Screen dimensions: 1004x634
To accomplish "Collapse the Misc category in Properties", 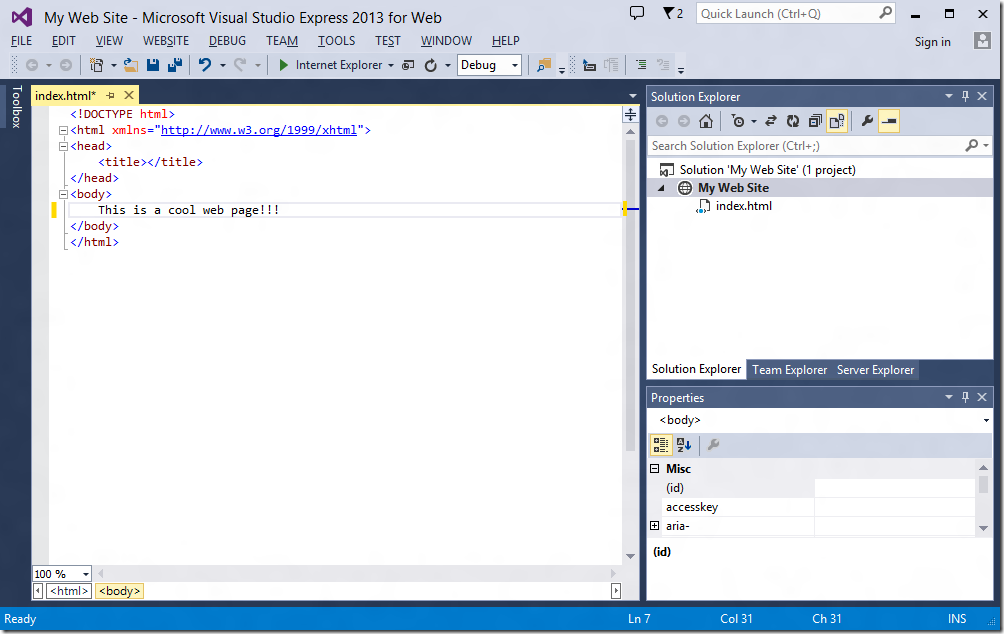I will [x=654, y=469].
